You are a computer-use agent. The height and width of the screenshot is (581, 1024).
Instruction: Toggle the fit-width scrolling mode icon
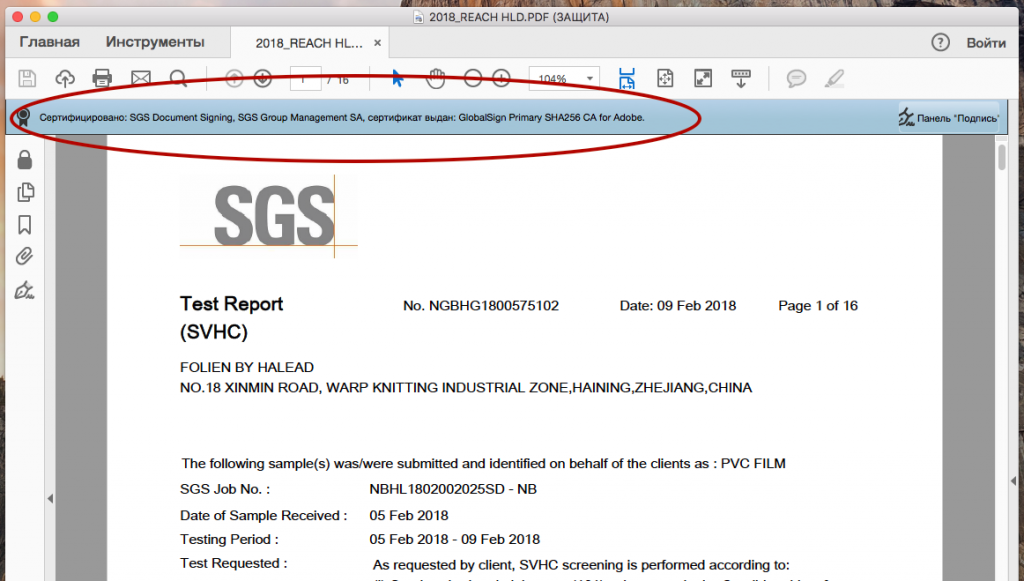tap(627, 78)
